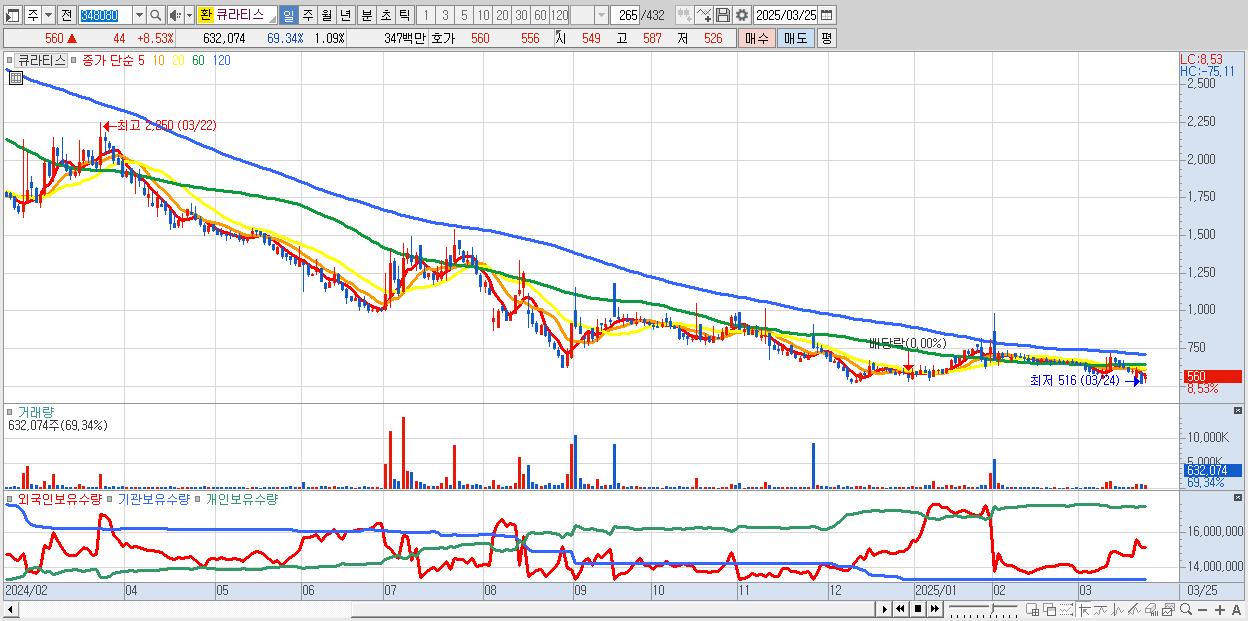This screenshot has height=621, width=1248.
Task: Click the moving-average line icon at bottom
Action: point(1100,610)
